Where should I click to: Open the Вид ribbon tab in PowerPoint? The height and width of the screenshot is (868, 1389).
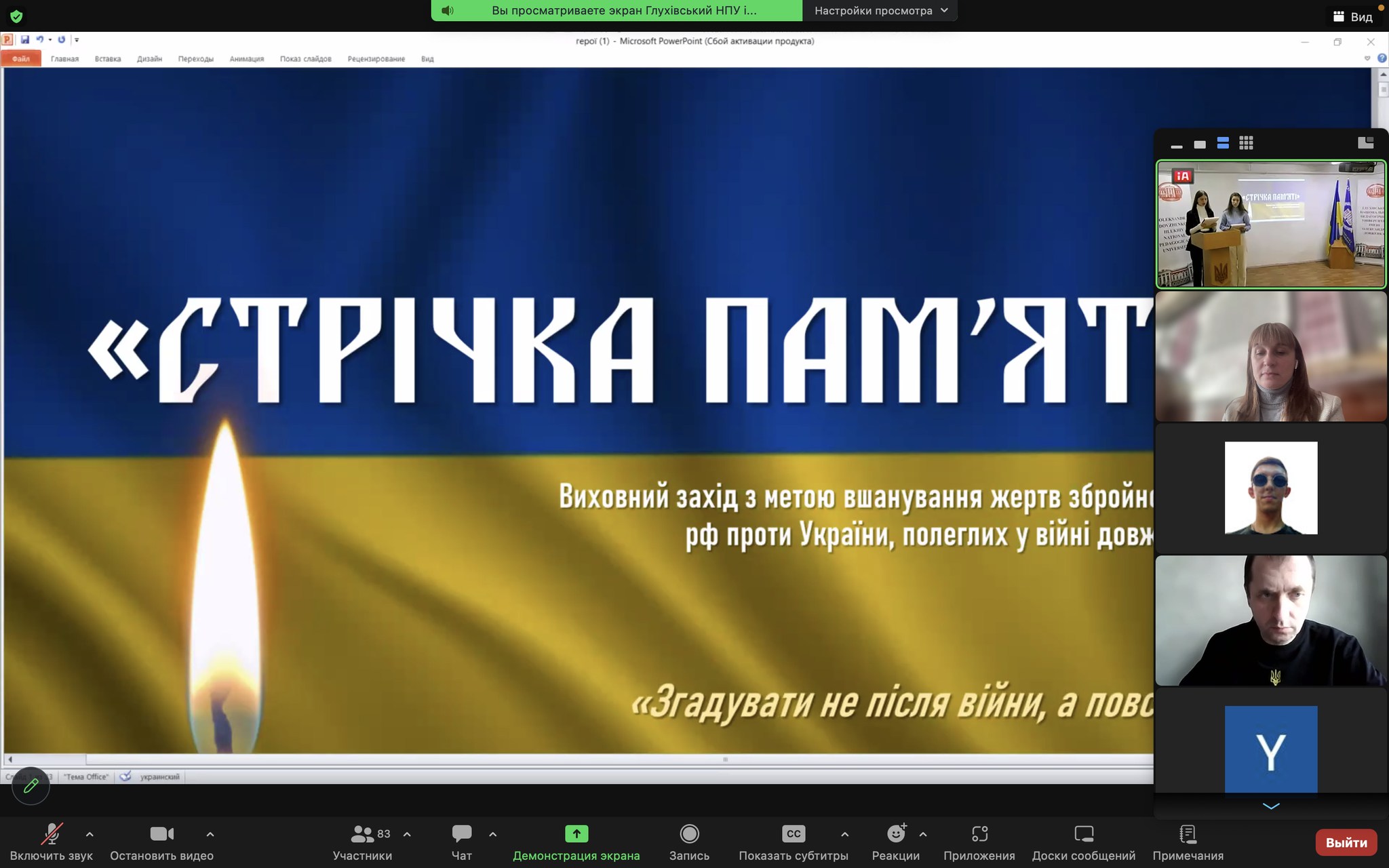(x=427, y=59)
